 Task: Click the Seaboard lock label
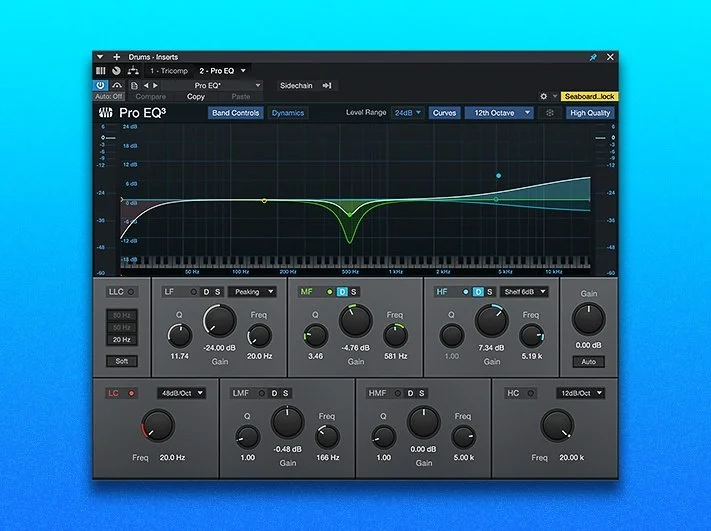(x=589, y=97)
